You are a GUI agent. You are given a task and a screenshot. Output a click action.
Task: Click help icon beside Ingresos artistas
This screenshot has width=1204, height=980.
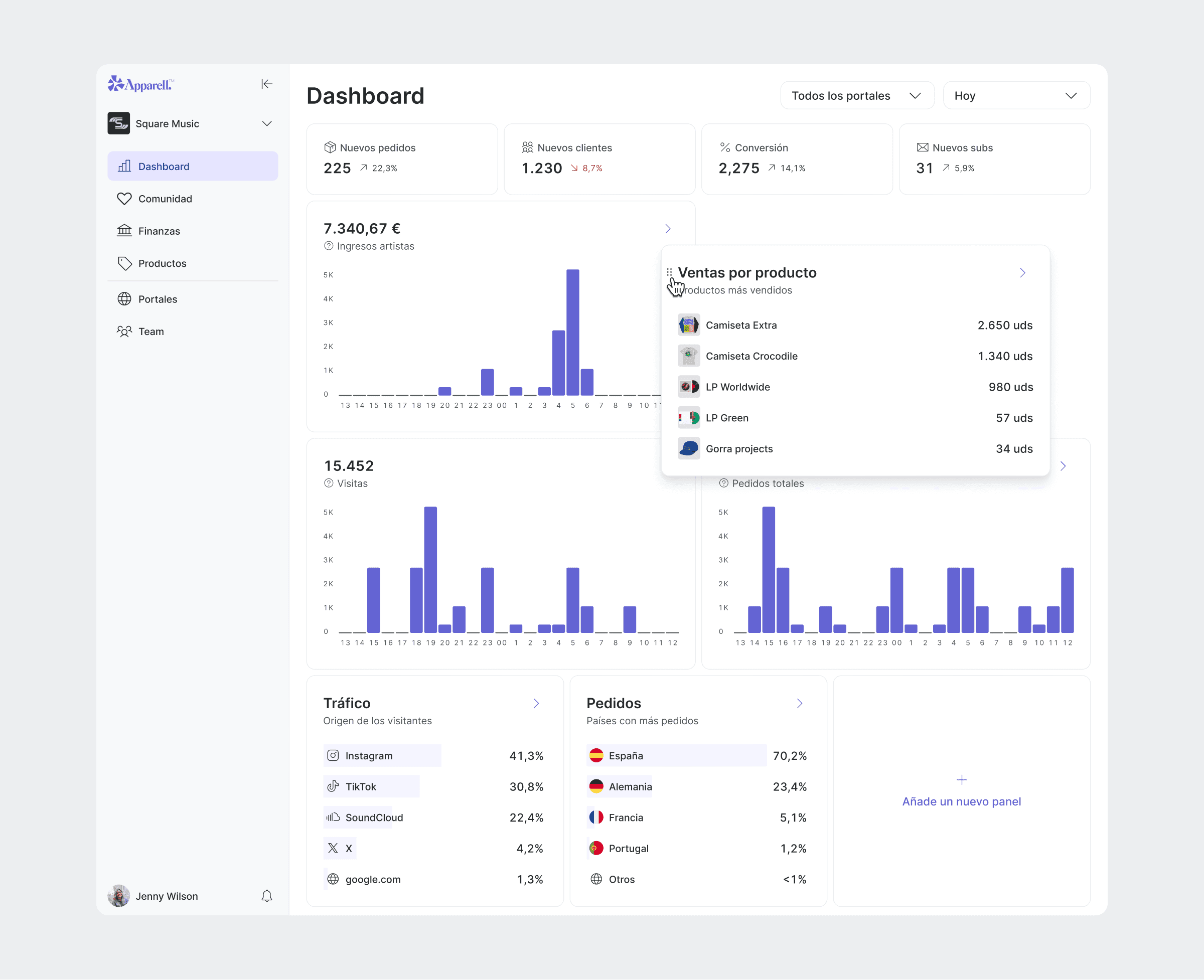[329, 246]
